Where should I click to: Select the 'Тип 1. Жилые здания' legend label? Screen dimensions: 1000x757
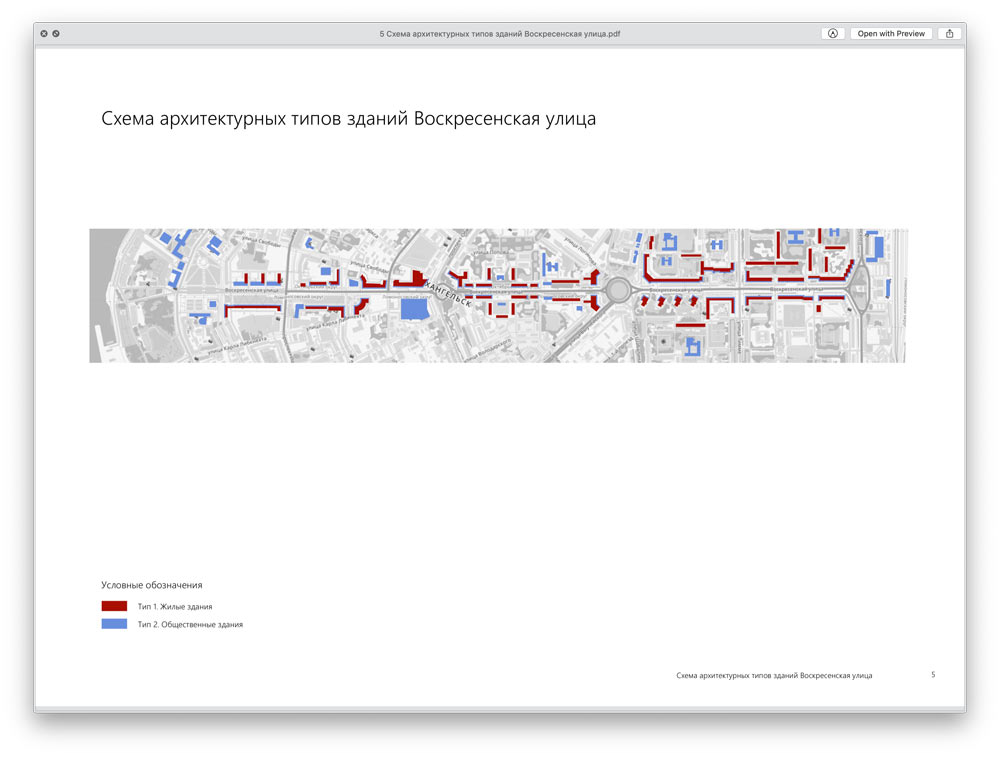175,607
